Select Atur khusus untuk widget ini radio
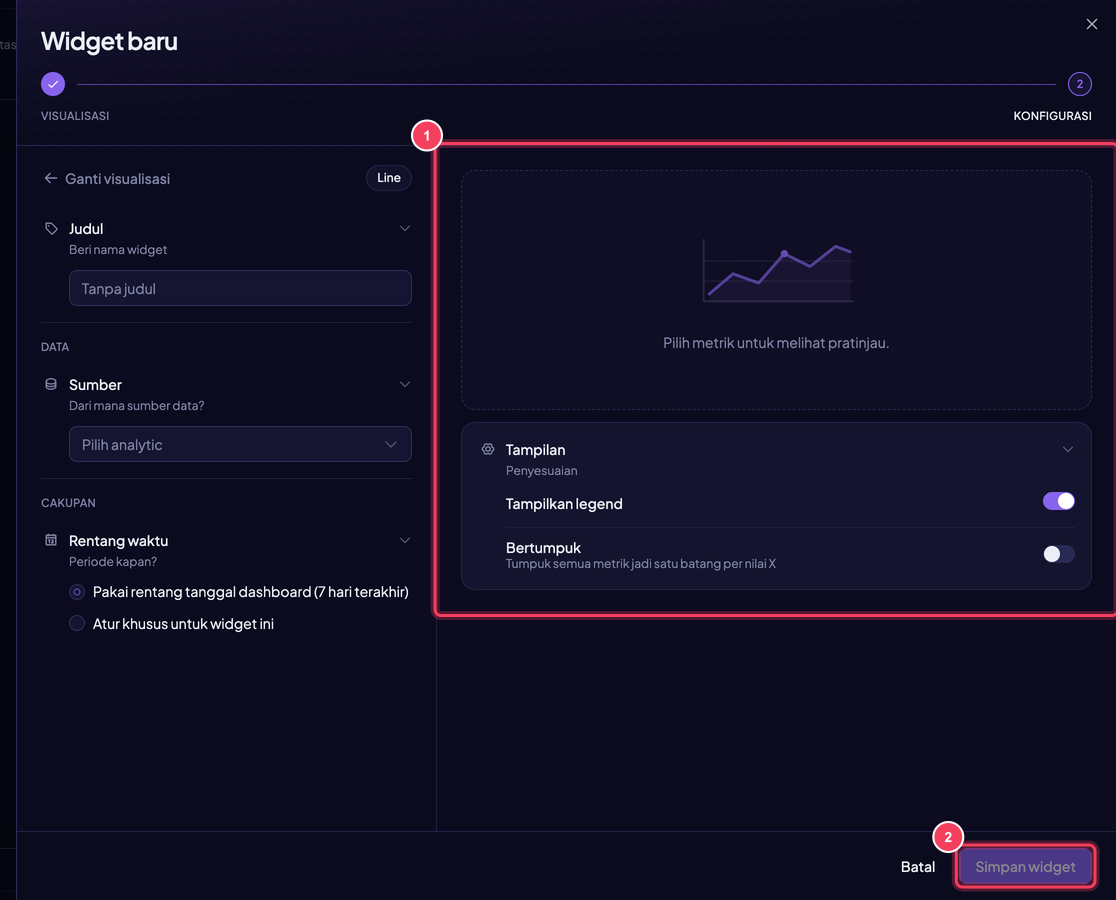1116x900 pixels. [x=77, y=623]
